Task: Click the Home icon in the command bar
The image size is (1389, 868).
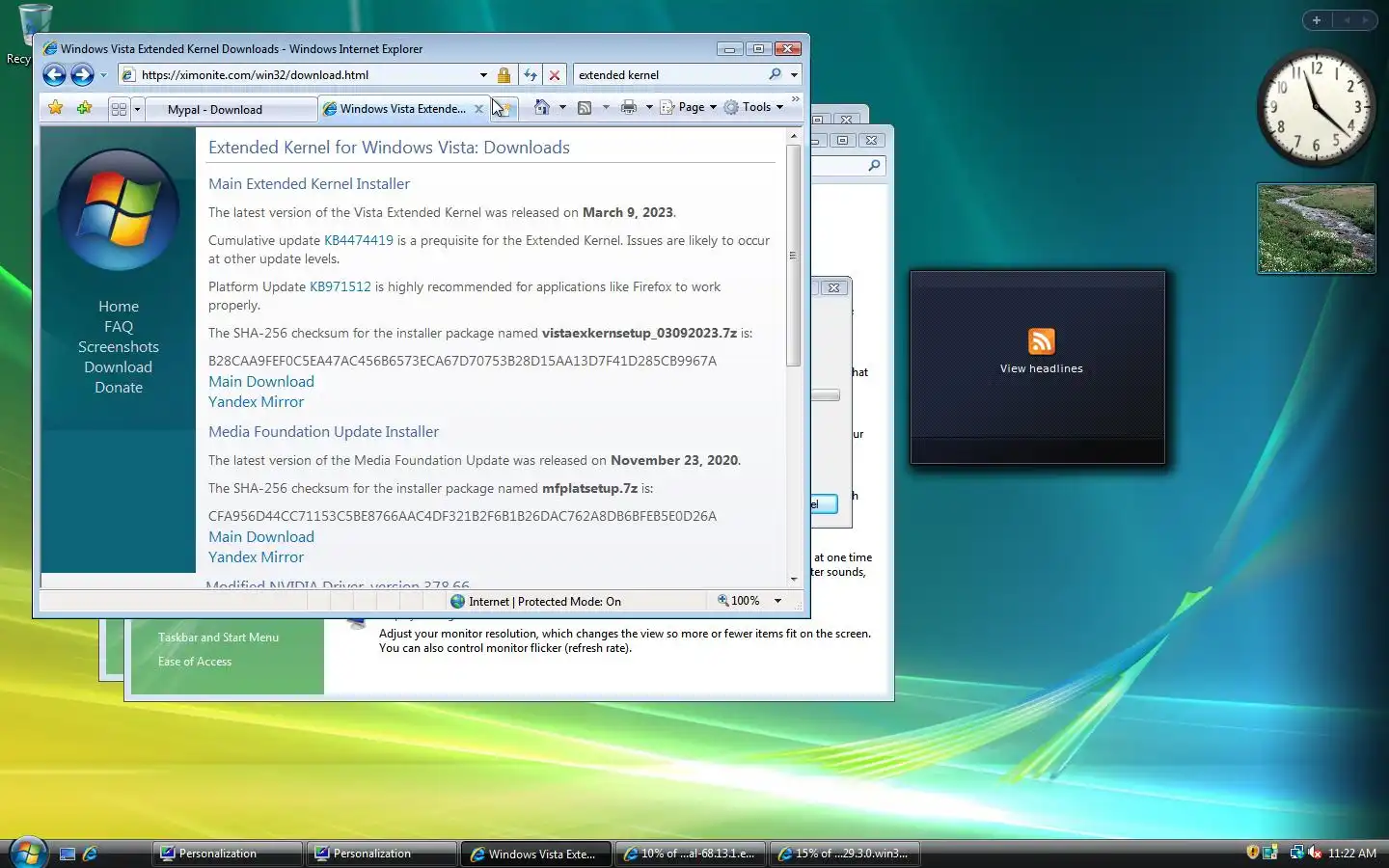Action: 542,107
